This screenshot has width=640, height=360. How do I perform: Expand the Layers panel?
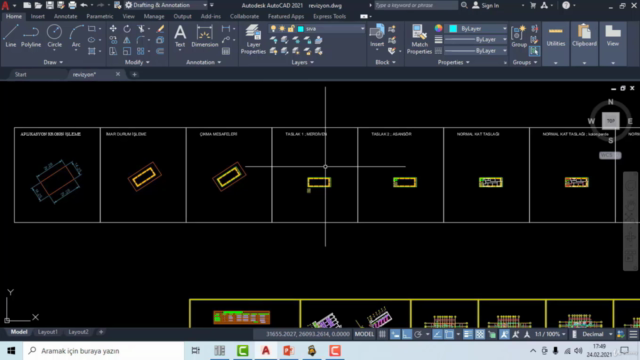click(302, 62)
